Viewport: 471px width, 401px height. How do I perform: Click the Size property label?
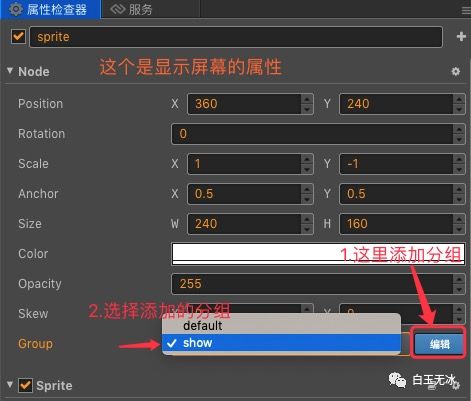click(x=30, y=224)
